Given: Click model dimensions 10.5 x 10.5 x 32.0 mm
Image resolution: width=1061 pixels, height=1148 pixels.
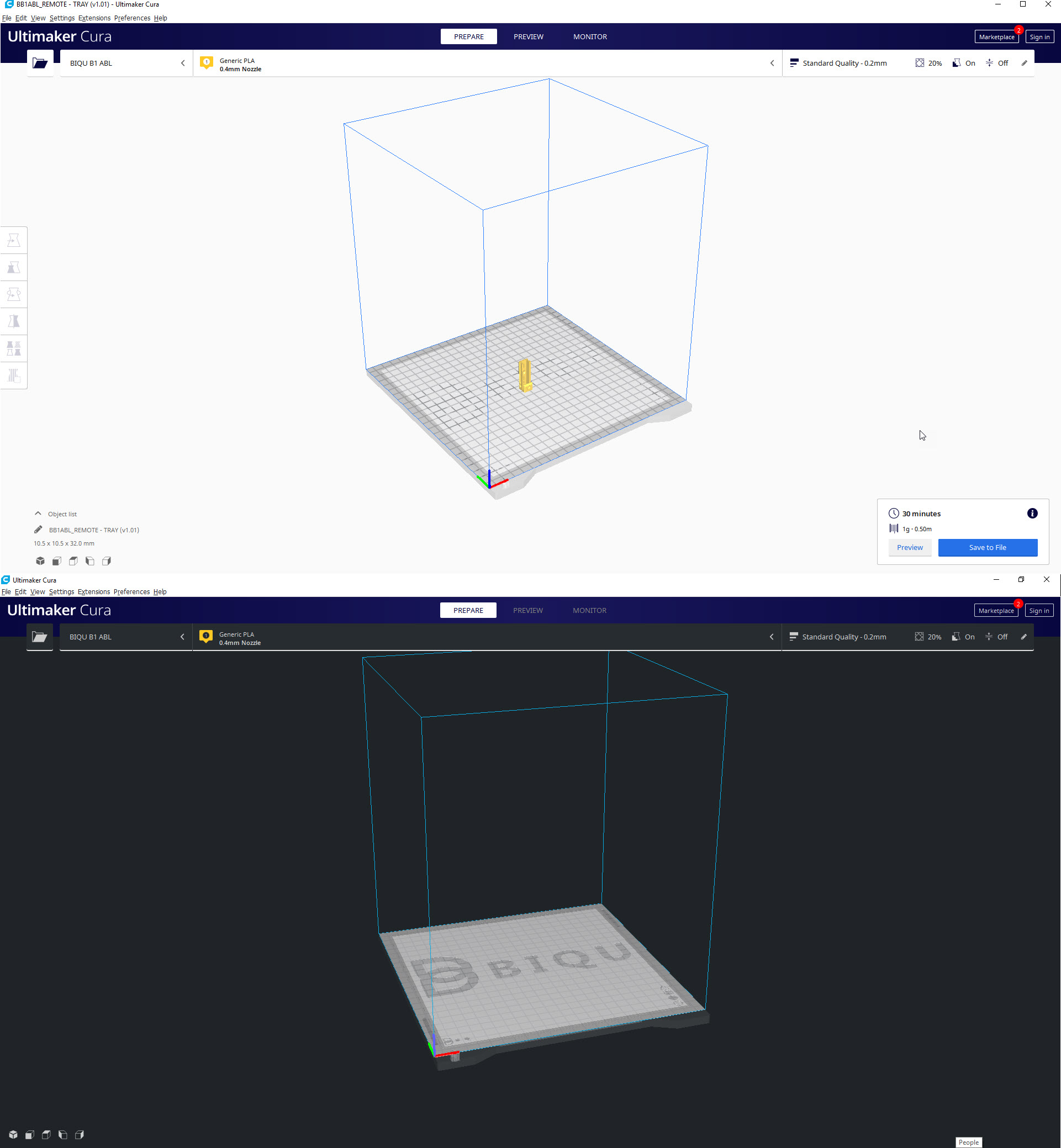Looking at the screenshot, I should coord(64,543).
